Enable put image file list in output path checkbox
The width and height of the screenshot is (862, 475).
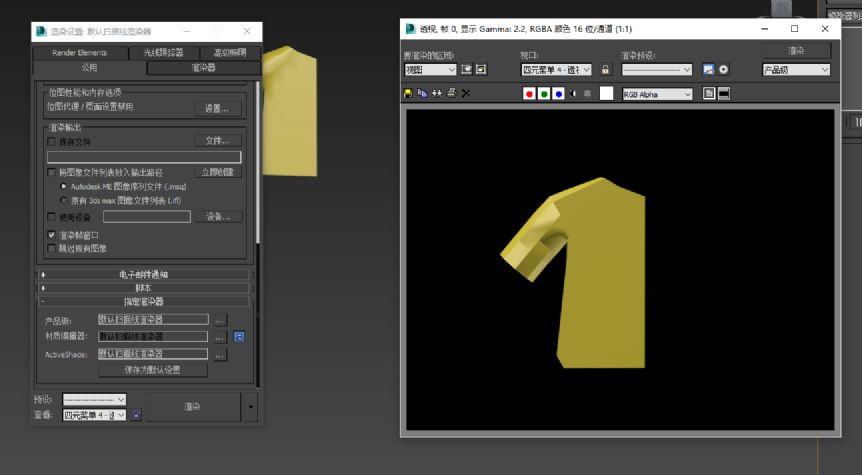pyautogui.click(x=52, y=172)
